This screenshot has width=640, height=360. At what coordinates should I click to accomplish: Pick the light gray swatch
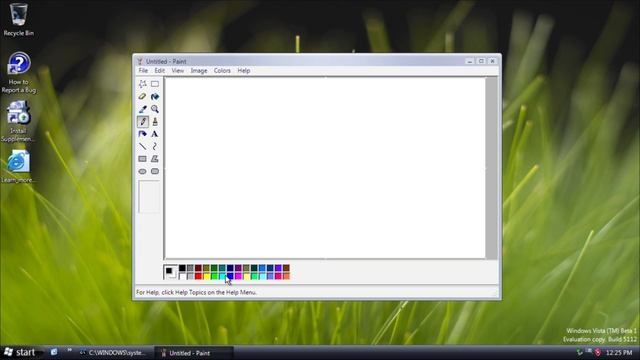click(x=190, y=276)
